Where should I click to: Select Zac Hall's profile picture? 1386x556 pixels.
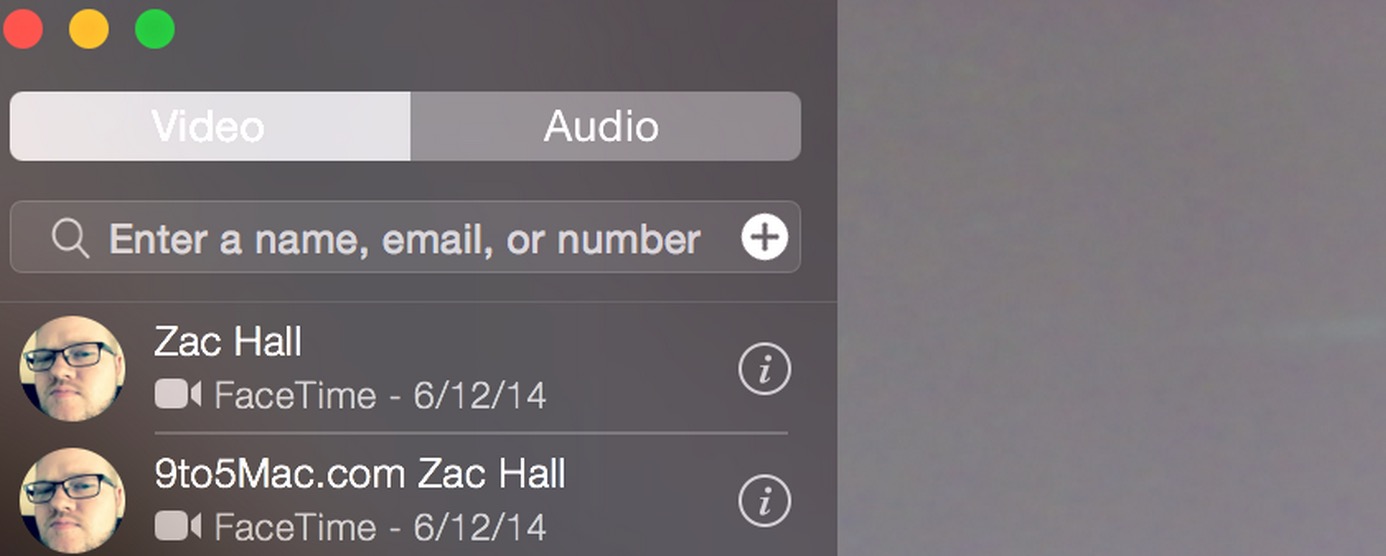72,369
